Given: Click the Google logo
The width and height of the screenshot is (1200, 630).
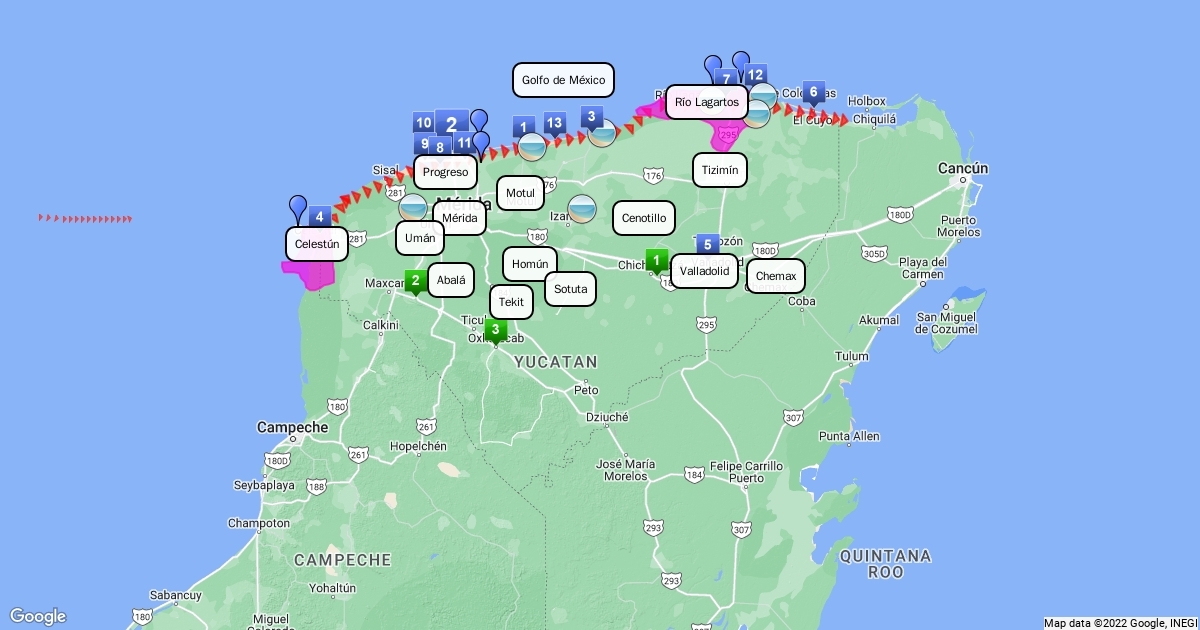Looking at the screenshot, I should [x=38, y=616].
